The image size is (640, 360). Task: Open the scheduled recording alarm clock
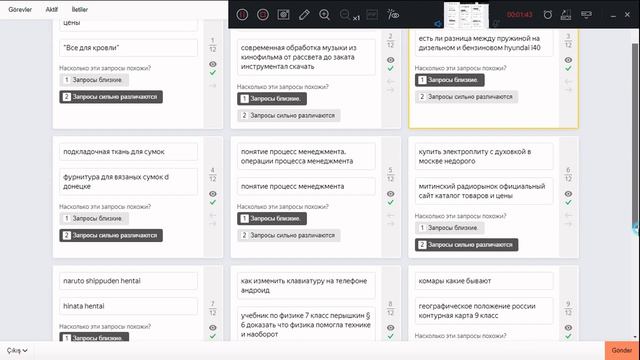(548, 15)
